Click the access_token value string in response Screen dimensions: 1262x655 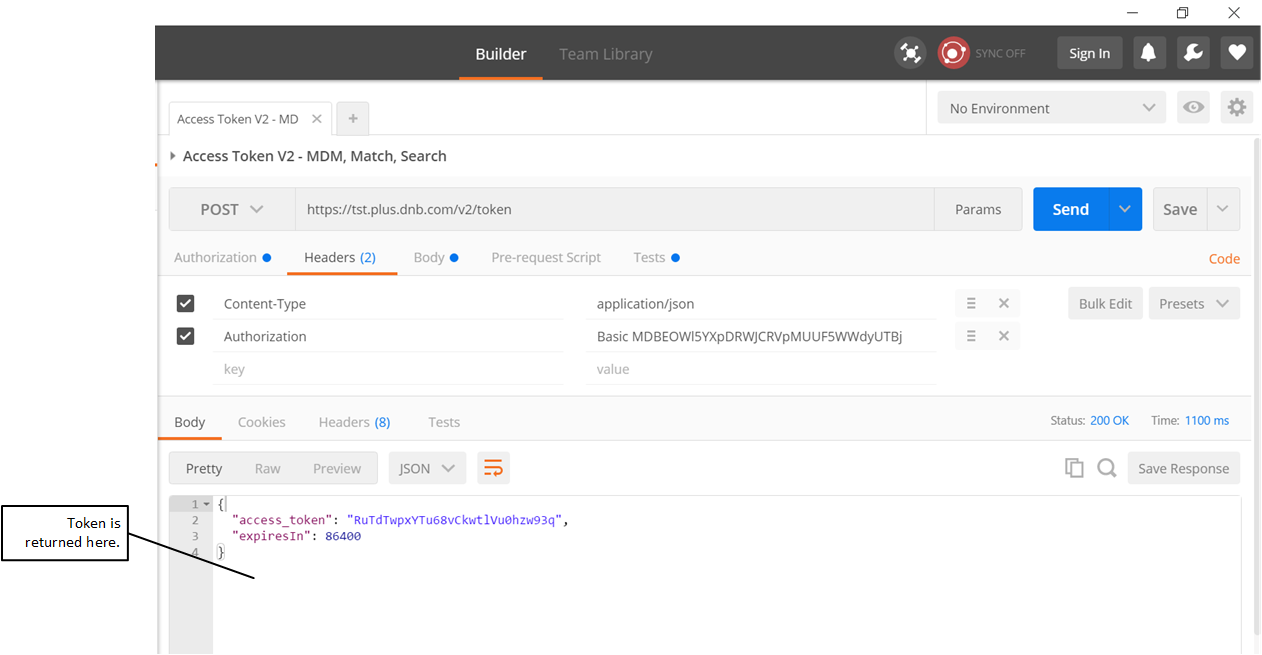pos(457,520)
